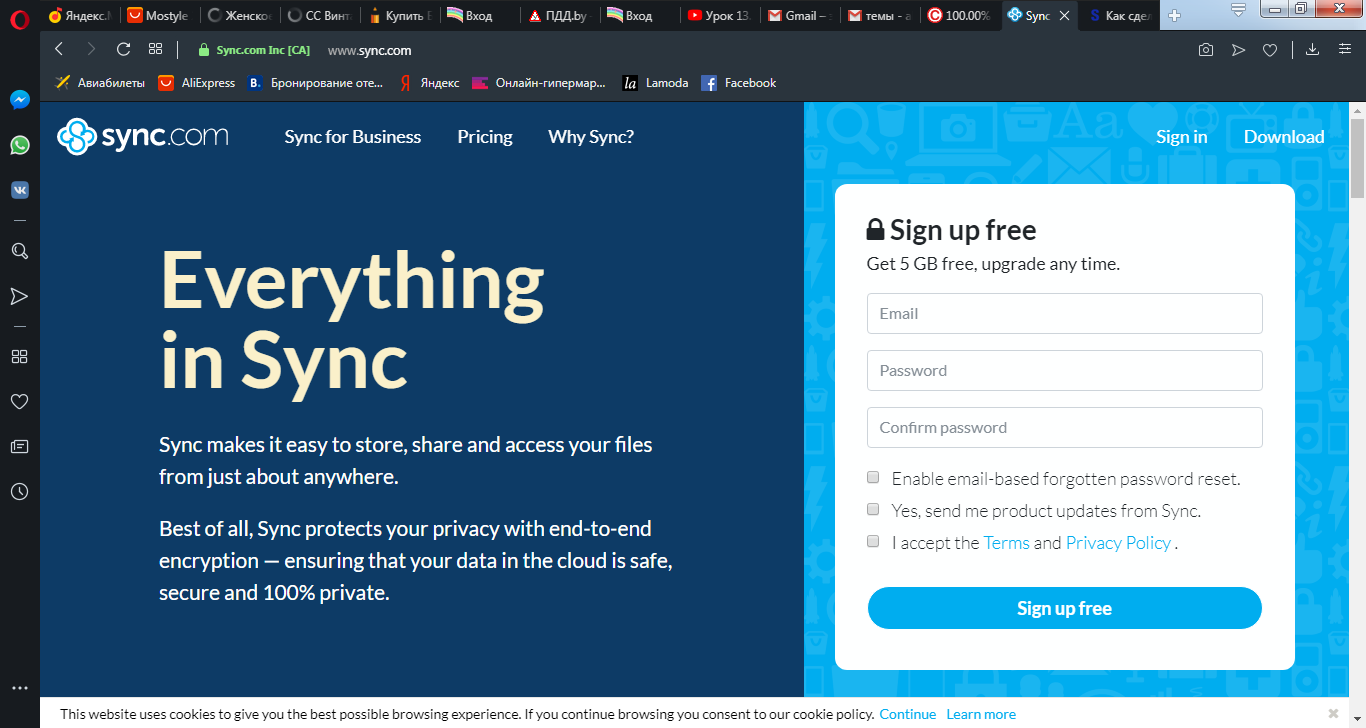Check the product updates from Sync box
Viewport: 1366px width, 728px height.
tap(873, 509)
